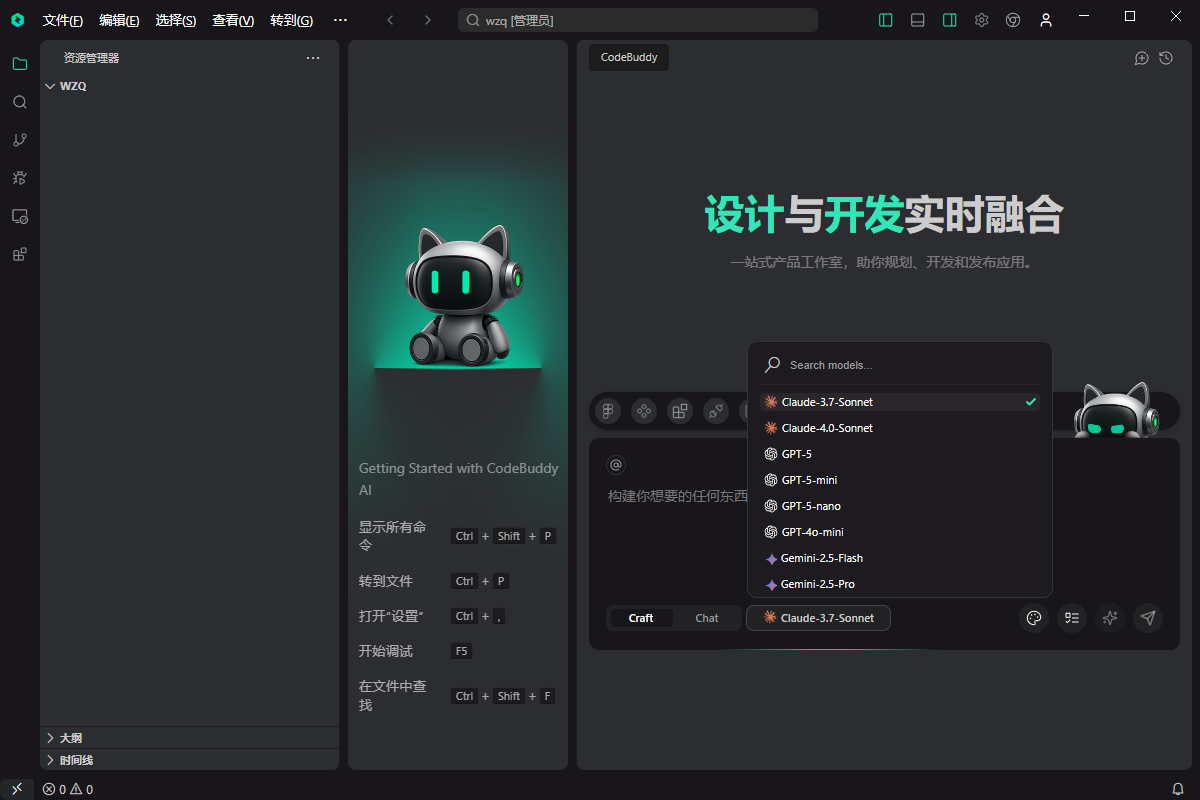This screenshot has height=800, width=1200.
Task: Click the plug connection icon
Action: 716,411
